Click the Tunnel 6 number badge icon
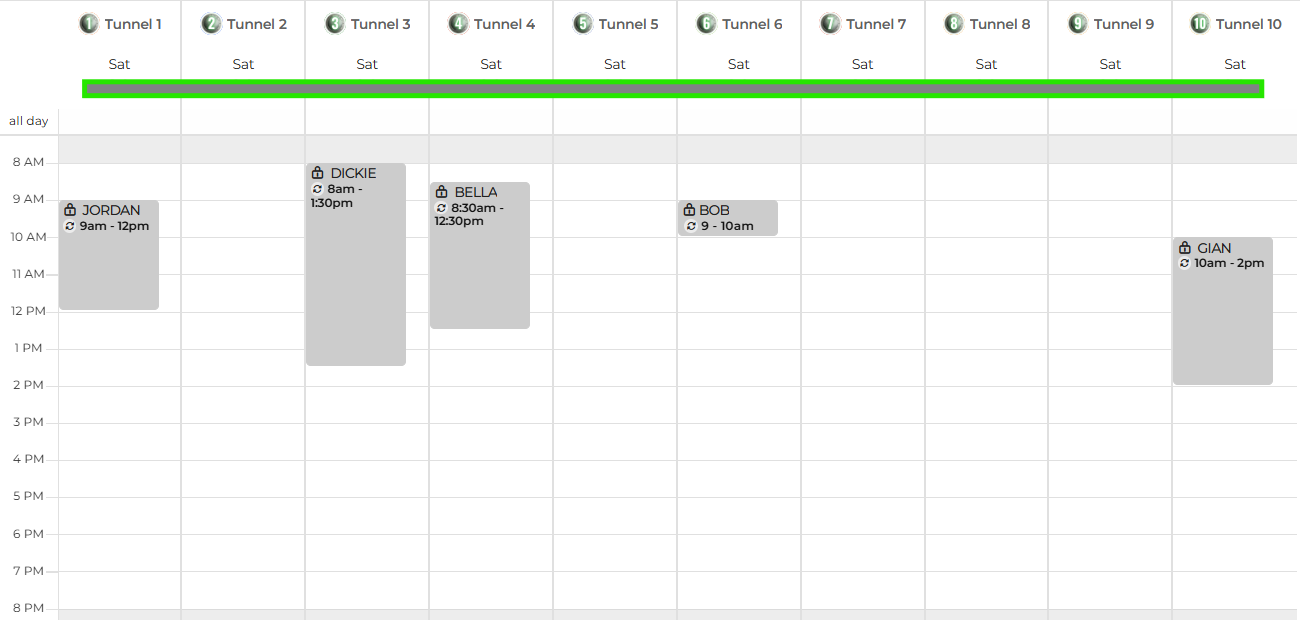The height and width of the screenshot is (620, 1300). click(706, 24)
